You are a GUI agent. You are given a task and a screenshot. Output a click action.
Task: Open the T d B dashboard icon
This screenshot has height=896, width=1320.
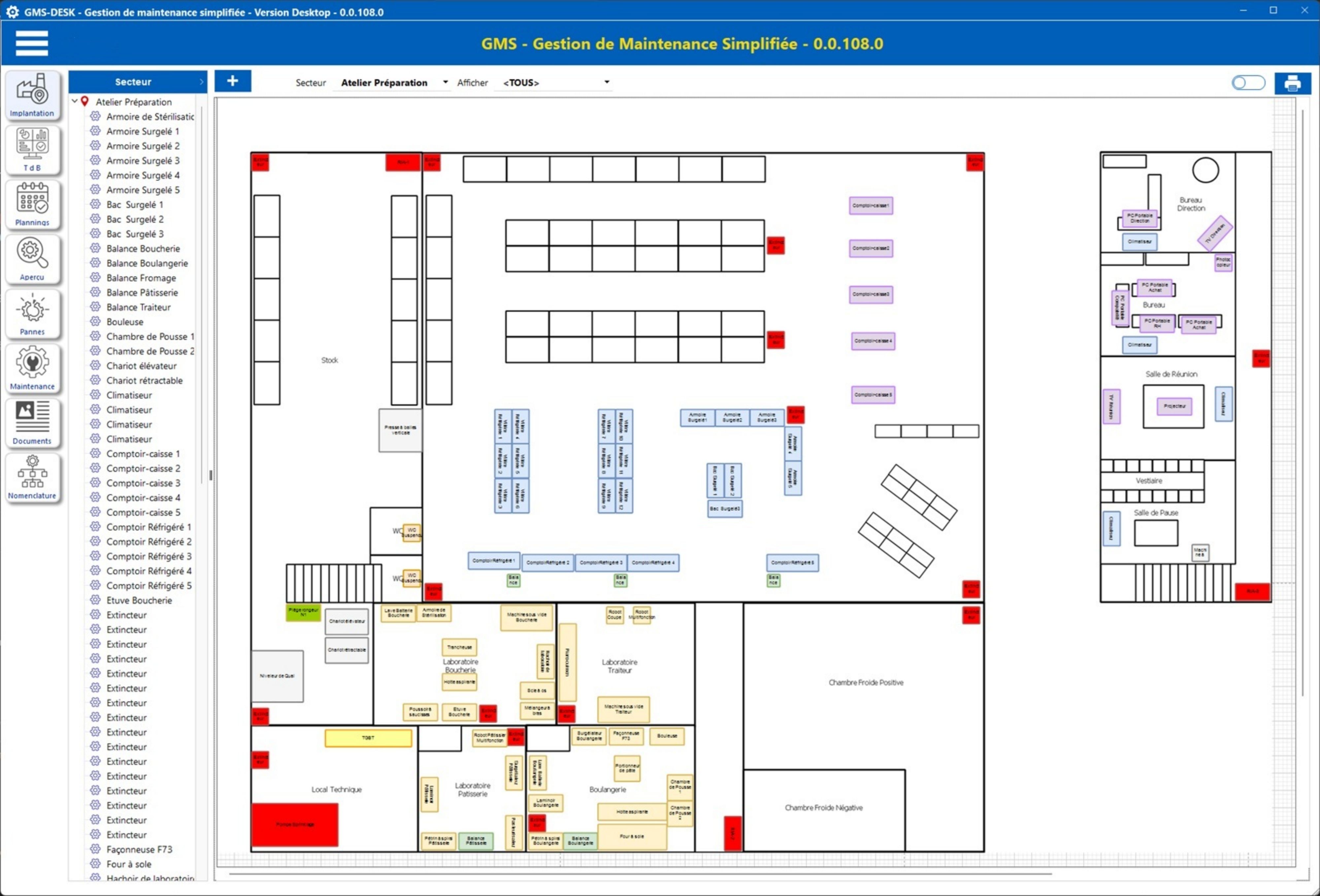pos(32,149)
